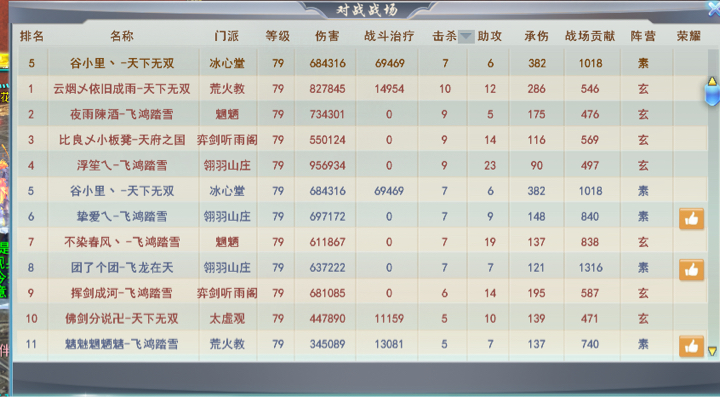
Task: Click the 承伤 column header
Action: coord(536,36)
